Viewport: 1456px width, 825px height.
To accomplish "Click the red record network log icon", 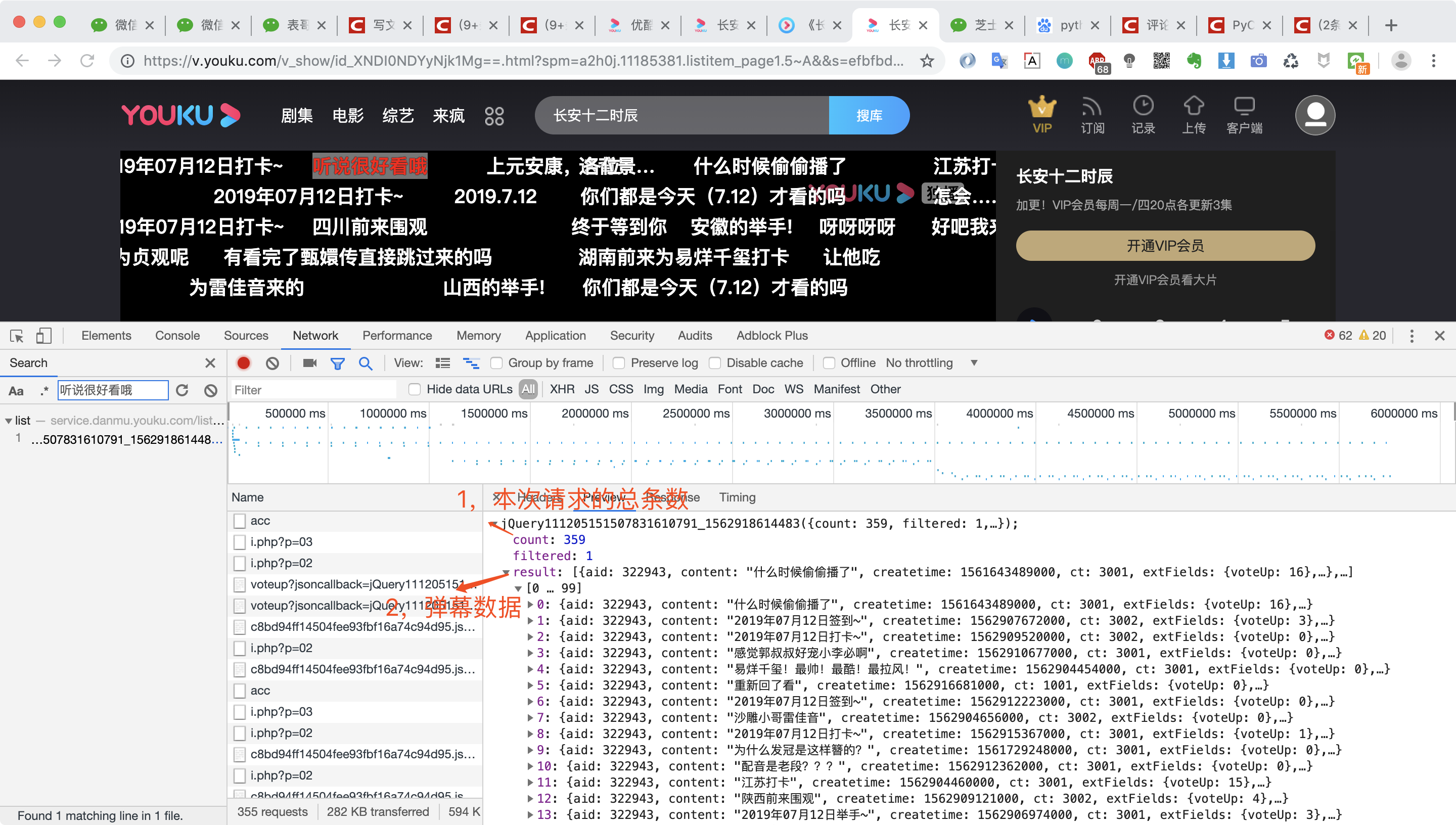I will tap(244, 363).
